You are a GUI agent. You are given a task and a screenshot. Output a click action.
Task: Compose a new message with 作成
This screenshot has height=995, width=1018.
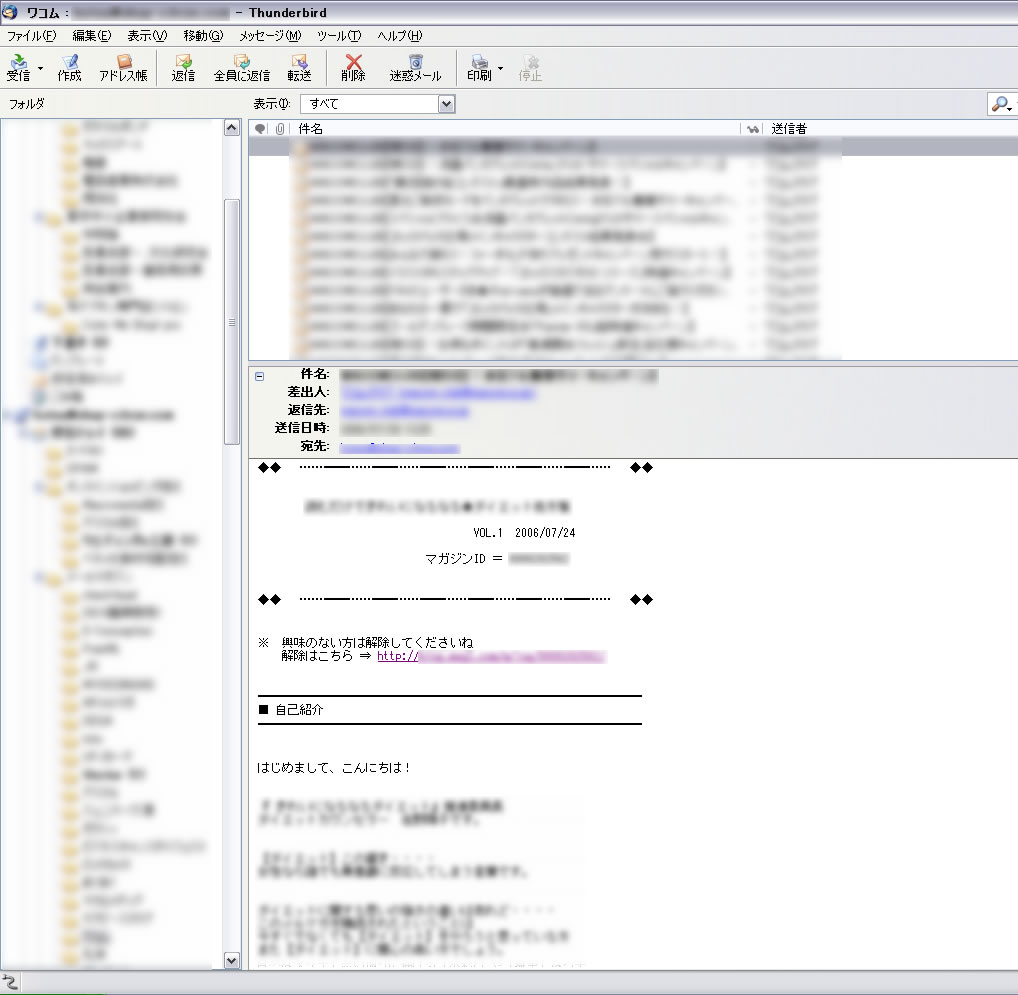pyautogui.click(x=69, y=67)
